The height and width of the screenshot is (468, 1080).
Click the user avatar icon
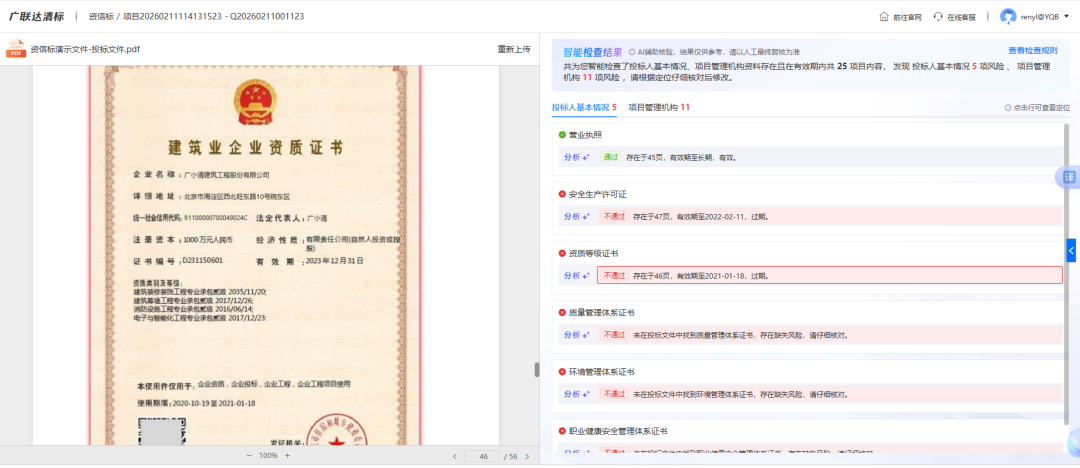coord(1008,17)
